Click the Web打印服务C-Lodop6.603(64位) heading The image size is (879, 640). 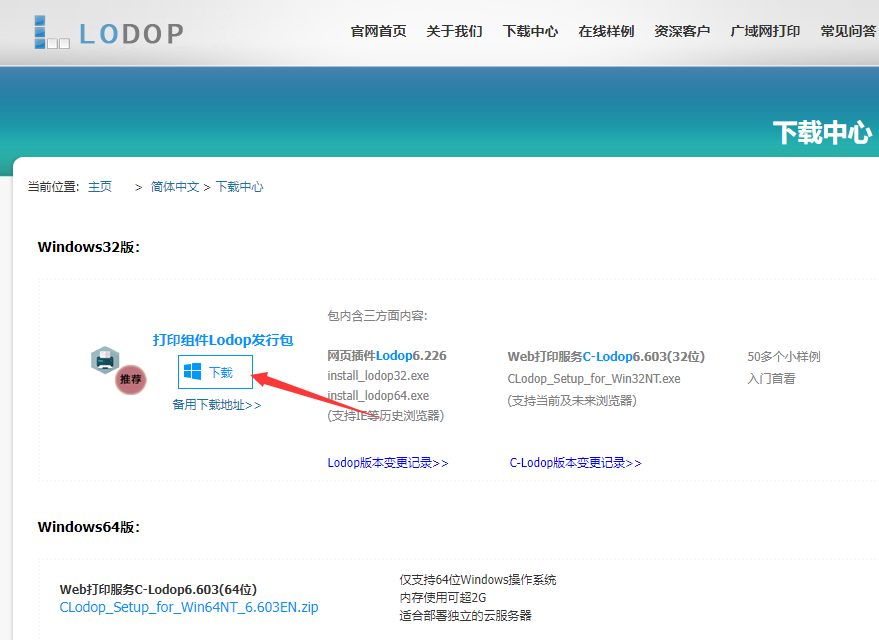click(158, 590)
